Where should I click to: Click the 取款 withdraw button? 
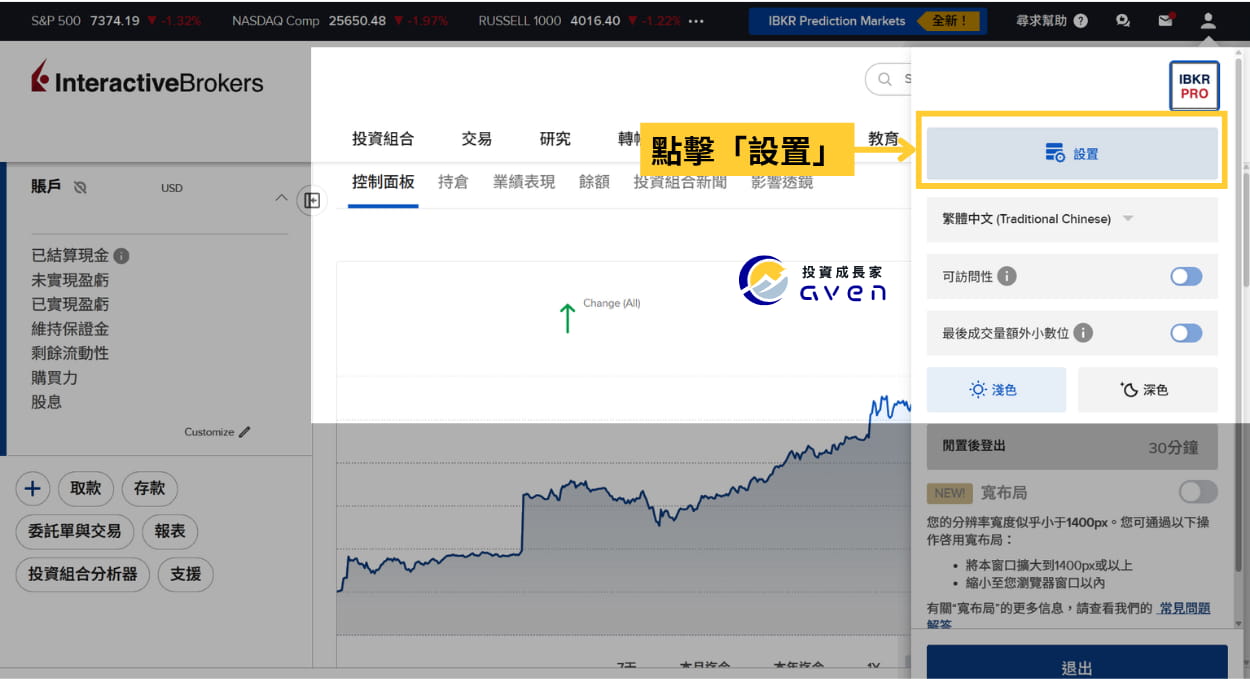pos(86,488)
